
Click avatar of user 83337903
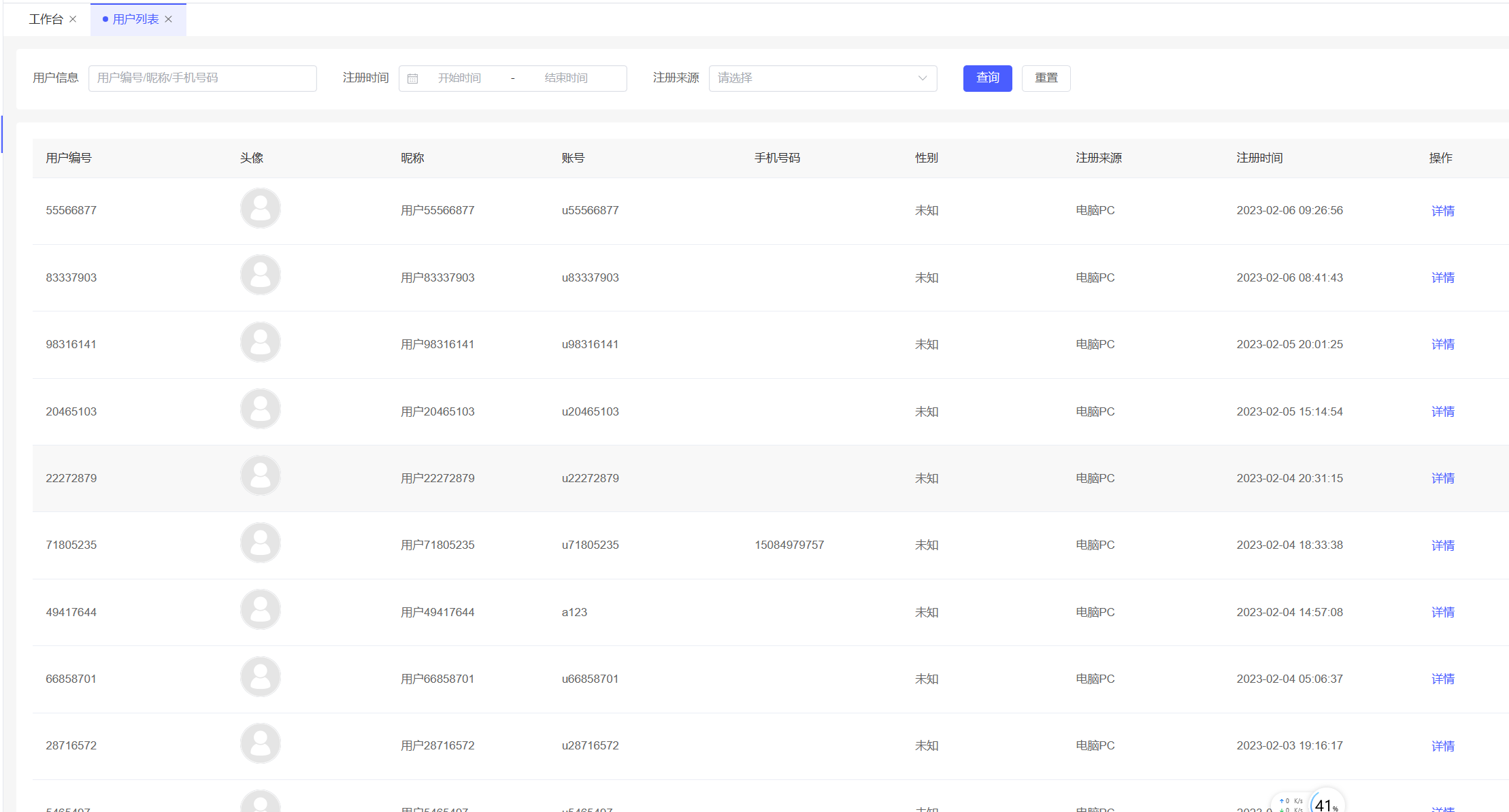click(261, 275)
